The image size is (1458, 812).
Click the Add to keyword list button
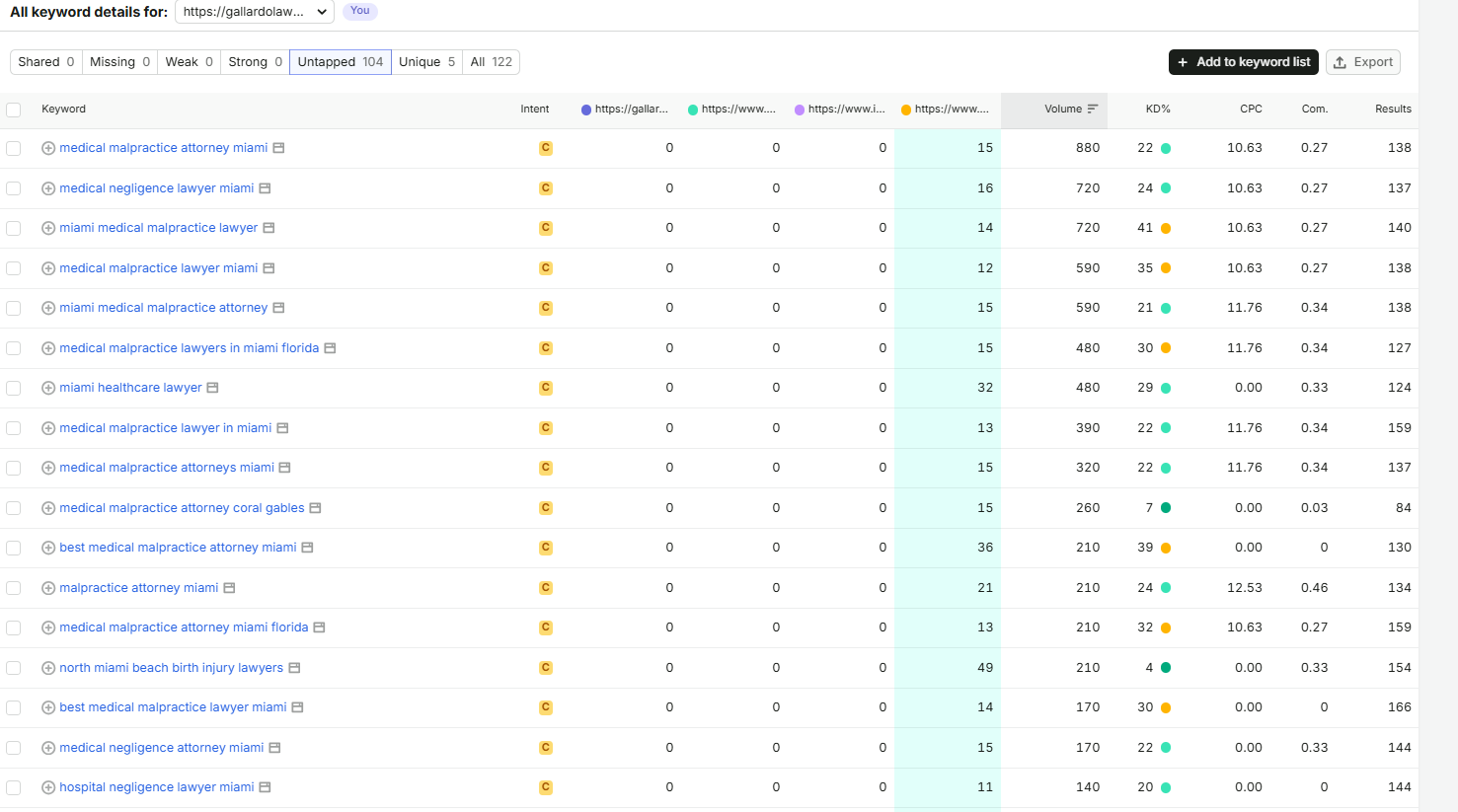[x=1244, y=62]
